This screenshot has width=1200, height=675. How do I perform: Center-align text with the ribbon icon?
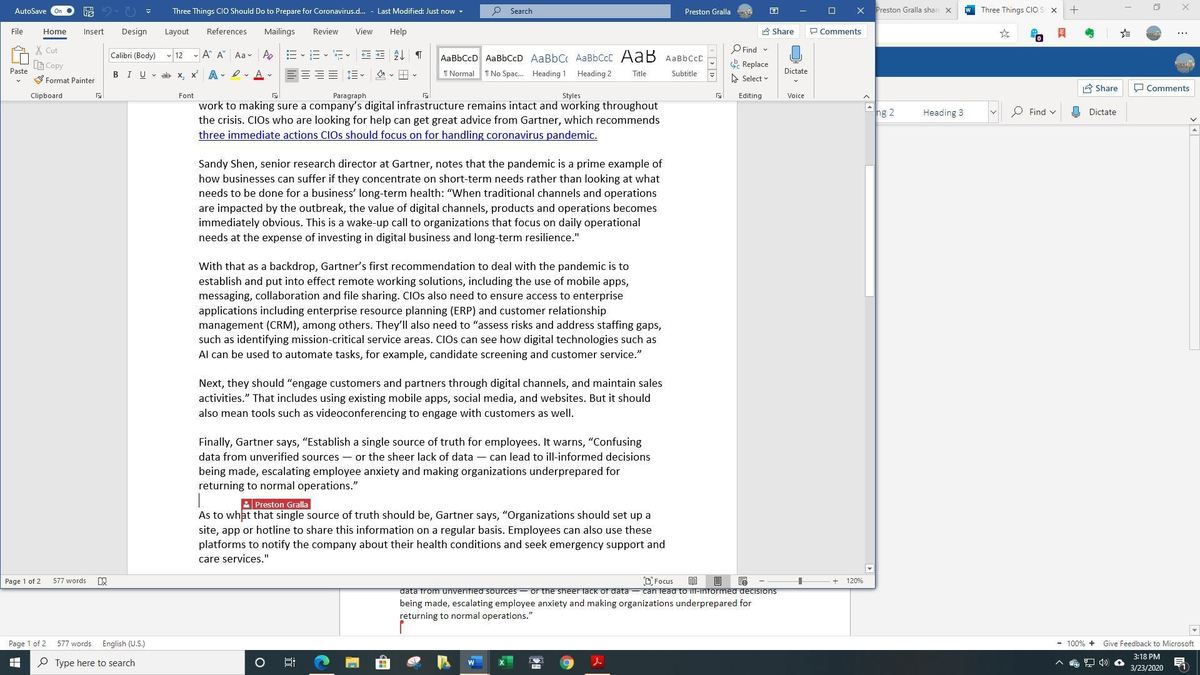[306, 75]
